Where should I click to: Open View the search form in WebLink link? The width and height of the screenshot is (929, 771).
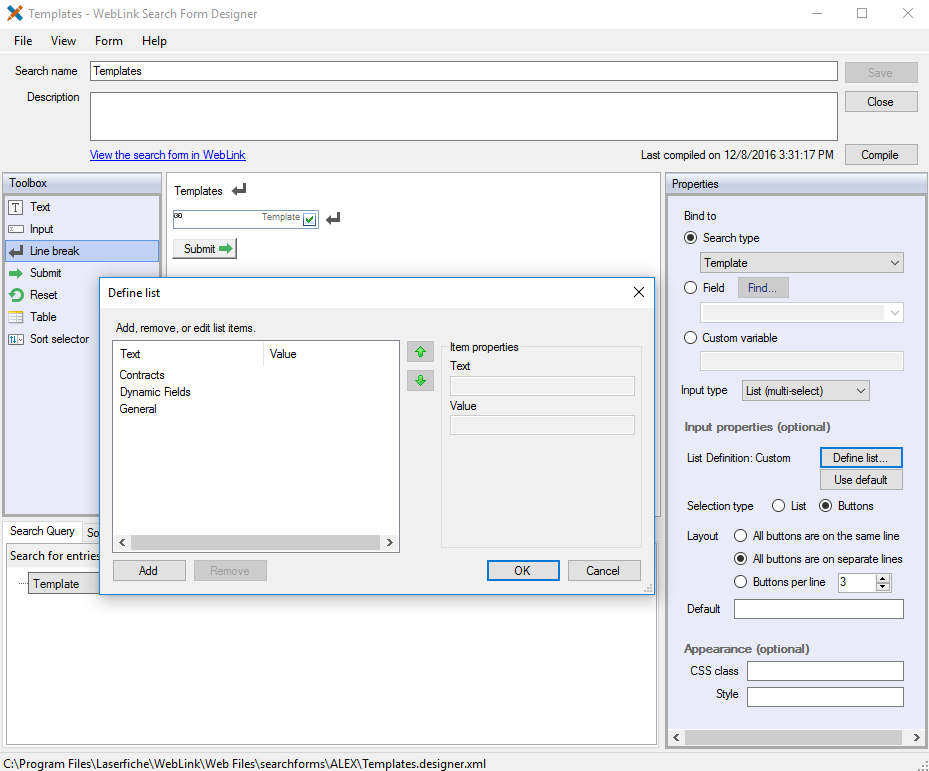tap(168, 155)
